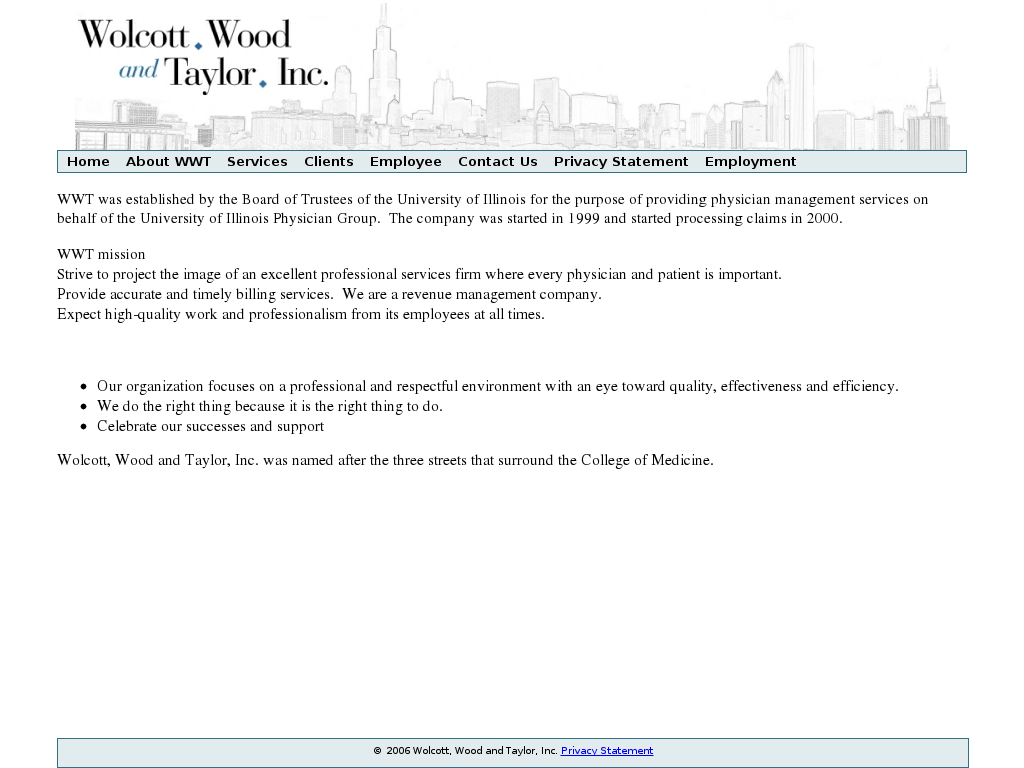This screenshot has width=1024, height=768.
Task: Click the sentence about the three streets
Action: point(385,460)
